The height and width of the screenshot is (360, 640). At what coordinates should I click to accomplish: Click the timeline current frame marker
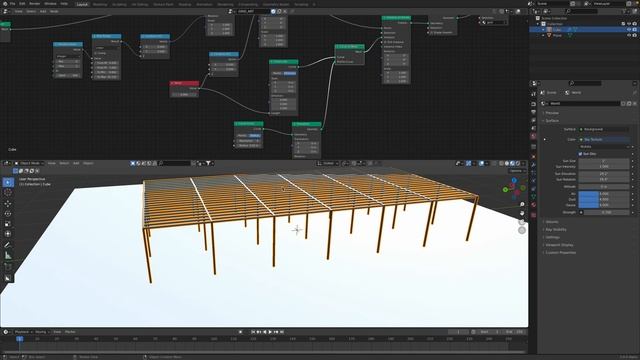(19, 339)
